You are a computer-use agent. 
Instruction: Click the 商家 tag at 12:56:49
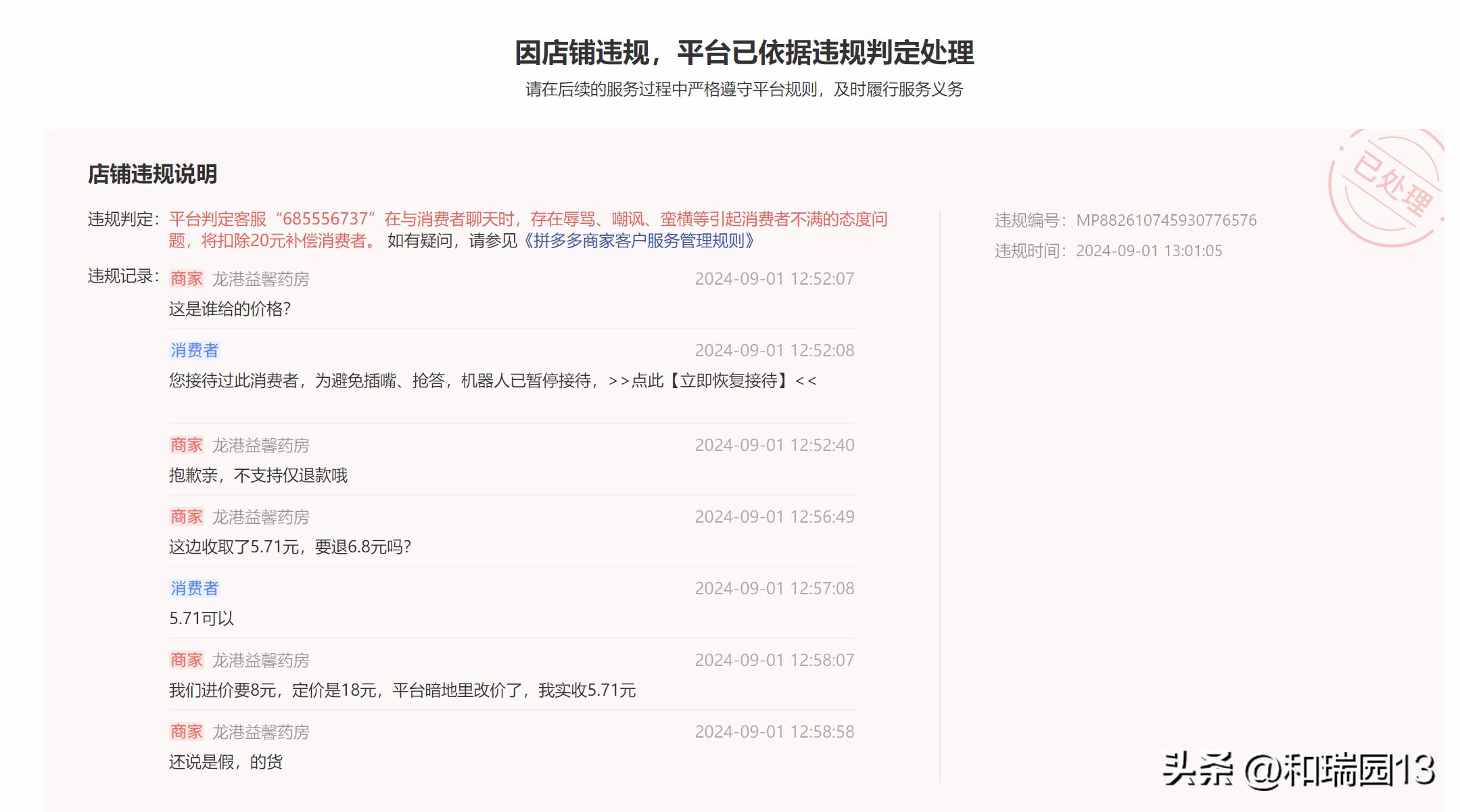point(187,517)
